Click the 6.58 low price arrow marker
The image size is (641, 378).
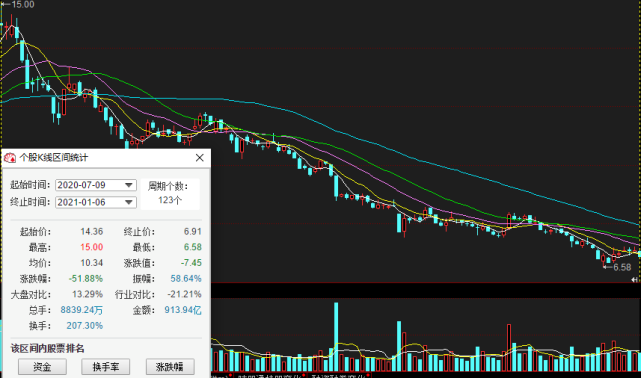click(x=617, y=267)
